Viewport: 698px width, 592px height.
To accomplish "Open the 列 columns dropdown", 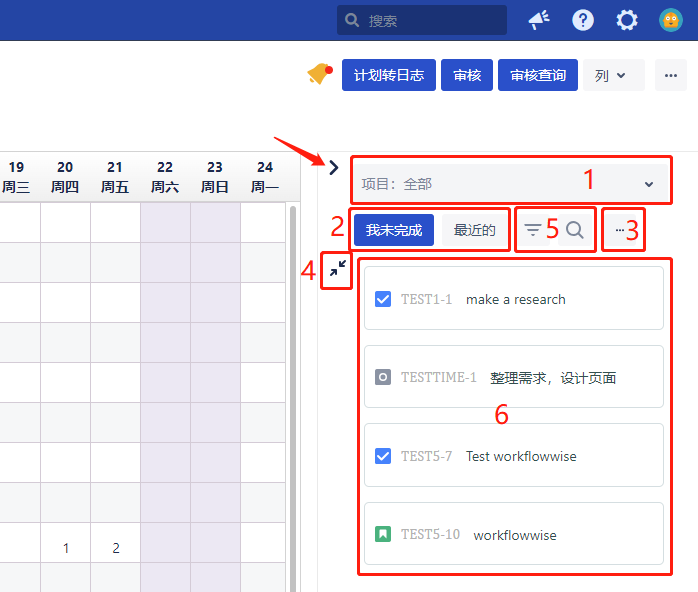I will click(612, 75).
